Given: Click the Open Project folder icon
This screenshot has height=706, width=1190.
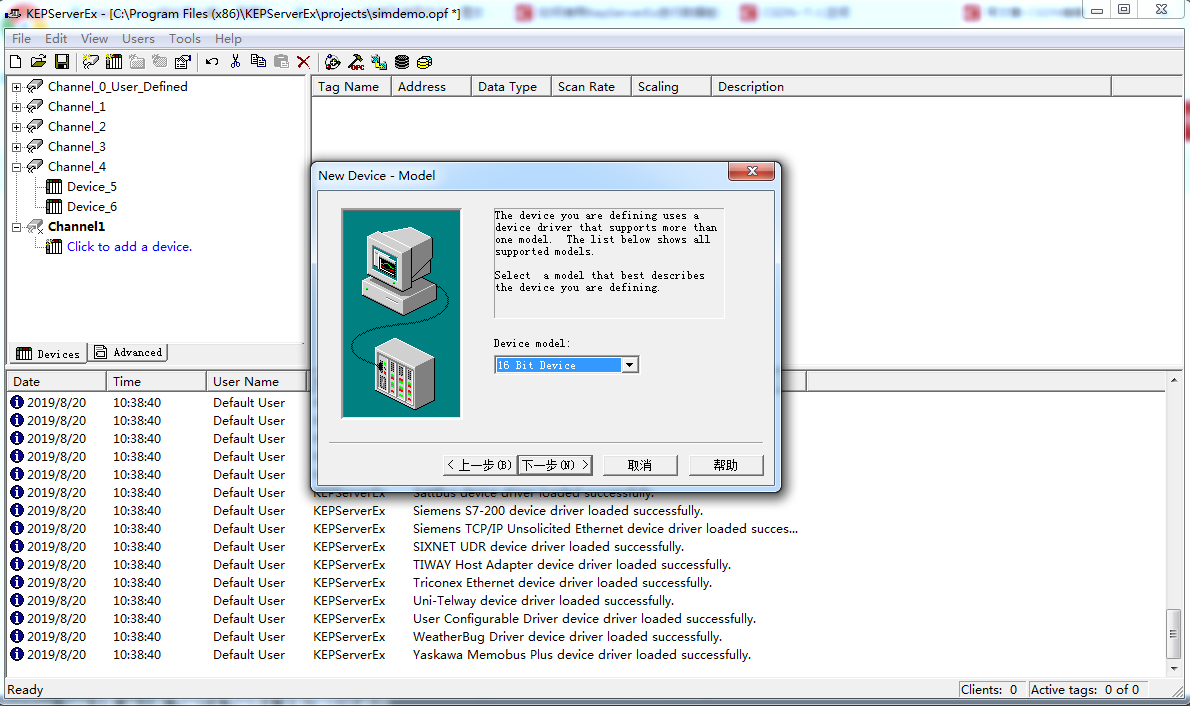Looking at the screenshot, I should (x=39, y=62).
